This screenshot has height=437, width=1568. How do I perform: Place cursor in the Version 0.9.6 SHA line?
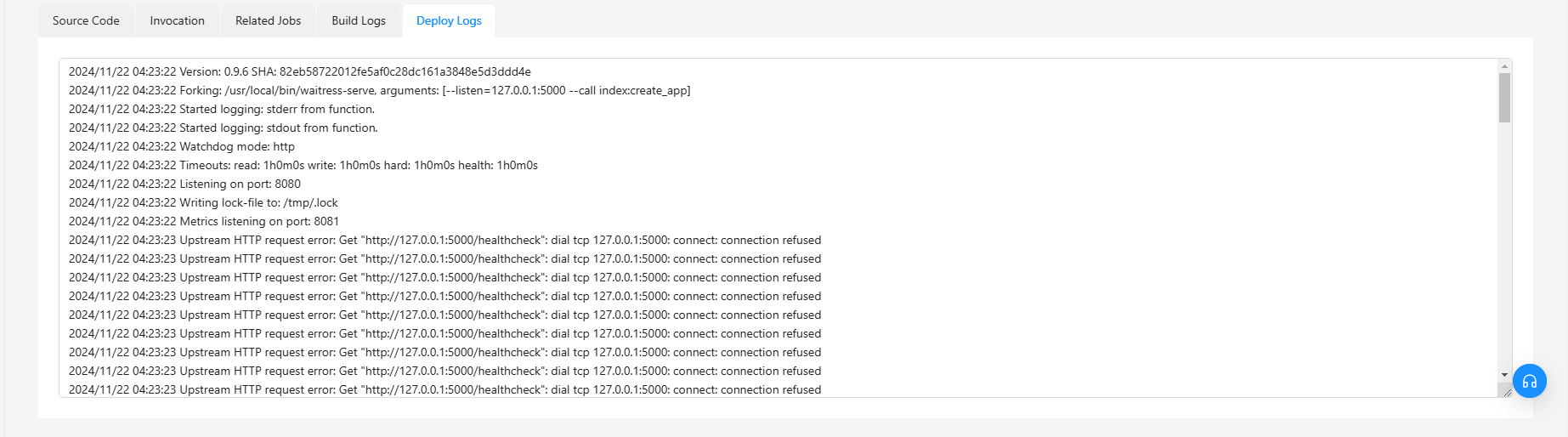click(x=300, y=71)
